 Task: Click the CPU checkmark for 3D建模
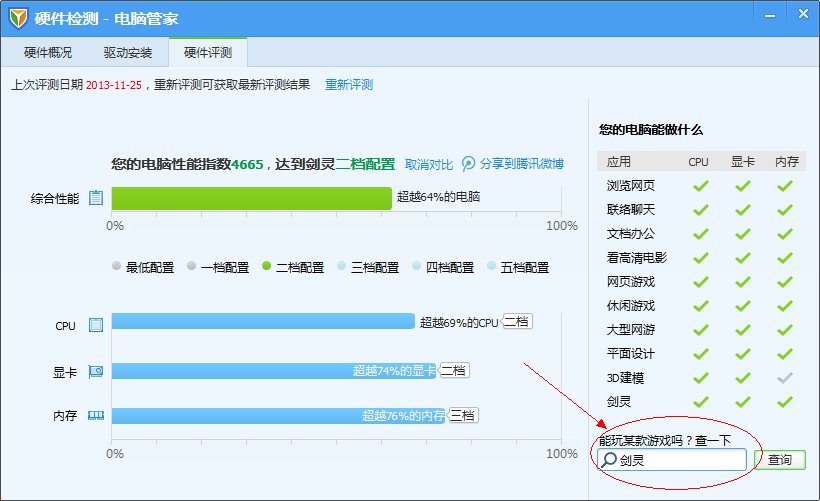pyautogui.click(x=701, y=378)
